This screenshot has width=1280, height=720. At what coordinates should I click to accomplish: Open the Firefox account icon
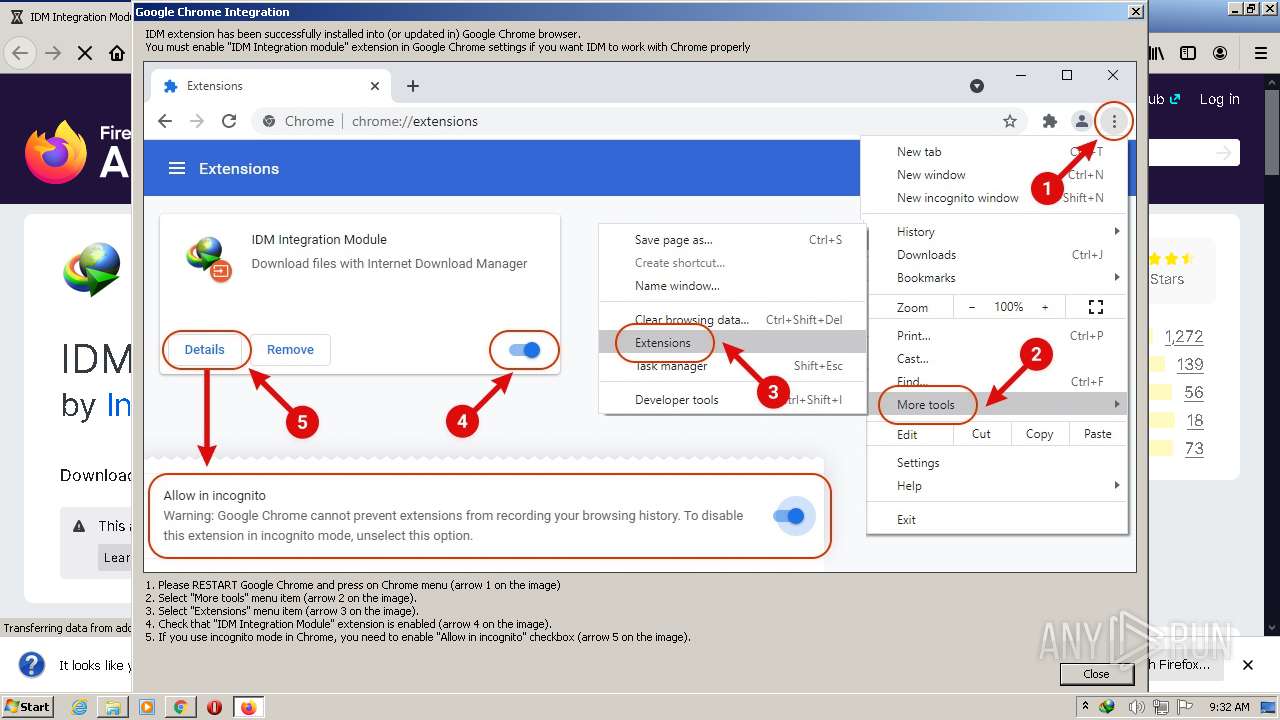(x=1220, y=53)
